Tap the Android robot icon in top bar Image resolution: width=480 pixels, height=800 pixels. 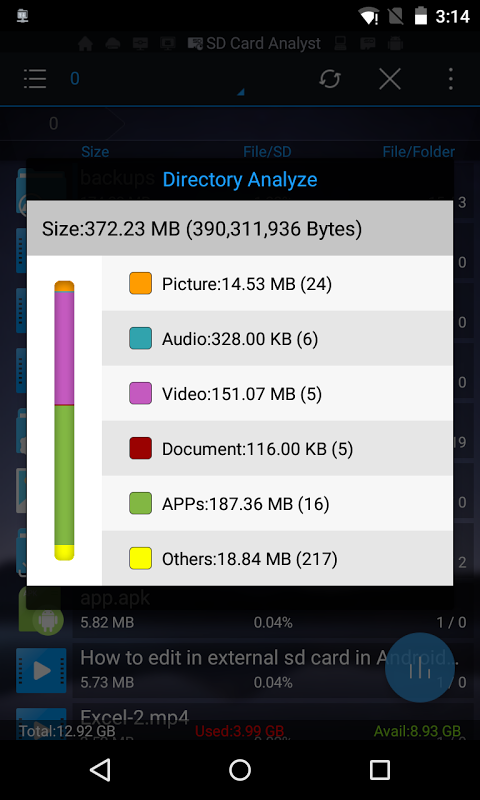(x=394, y=44)
